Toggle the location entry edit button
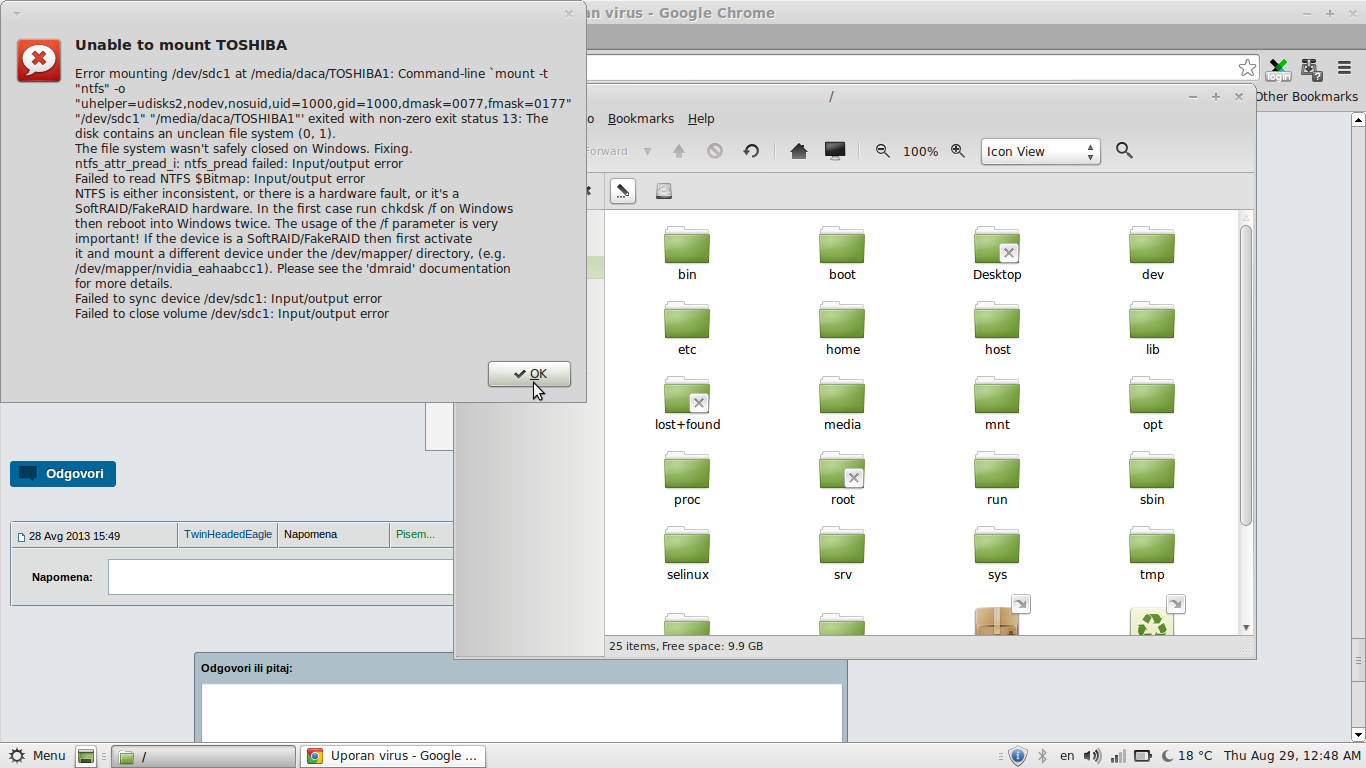 pos(623,190)
